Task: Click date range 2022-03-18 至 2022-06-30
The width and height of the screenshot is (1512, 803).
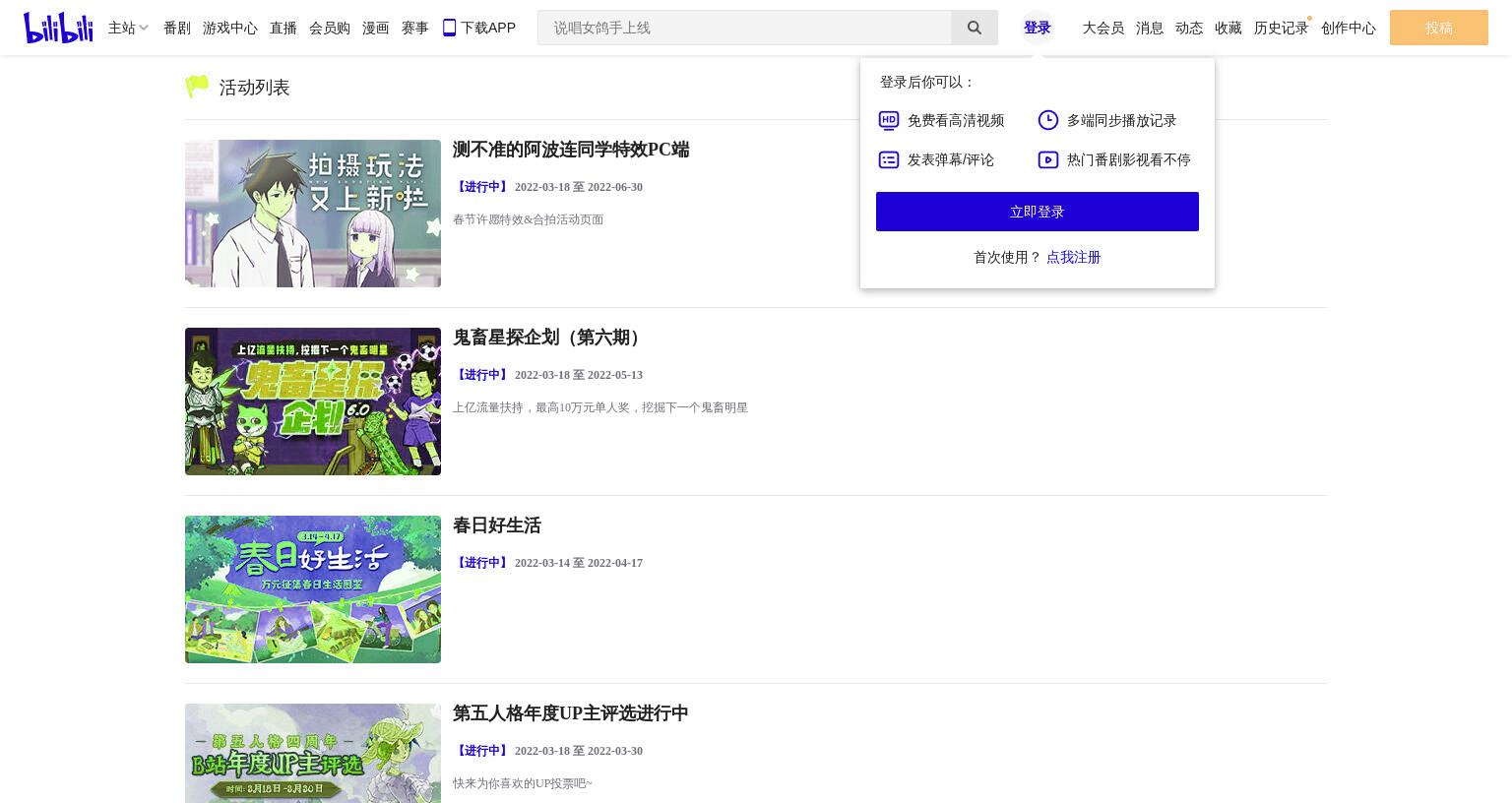Action: pos(579,187)
